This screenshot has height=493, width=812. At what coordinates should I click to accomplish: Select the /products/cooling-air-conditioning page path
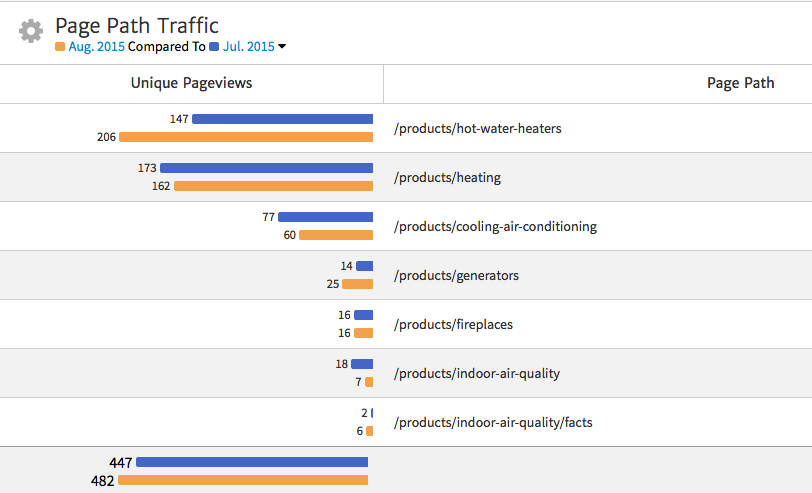(x=496, y=226)
